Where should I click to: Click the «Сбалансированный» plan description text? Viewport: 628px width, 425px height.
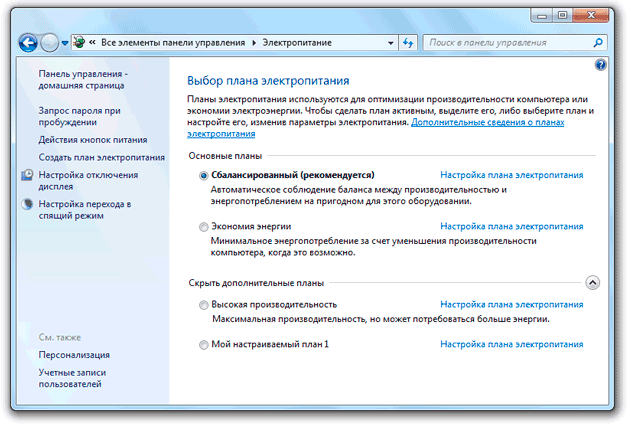tap(358, 195)
